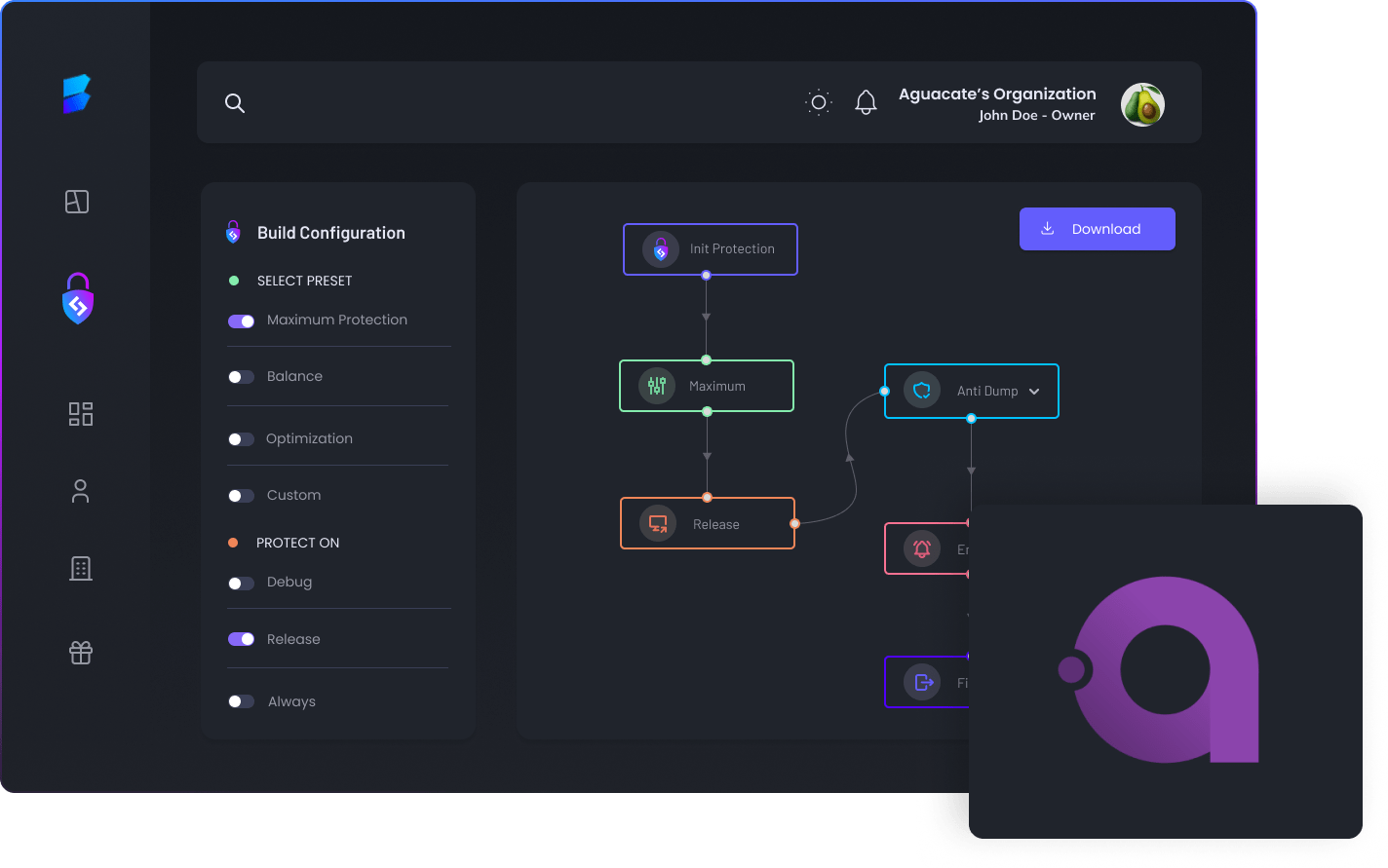
Task: Turn on the Debug toggle
Action: pos(241,584)
